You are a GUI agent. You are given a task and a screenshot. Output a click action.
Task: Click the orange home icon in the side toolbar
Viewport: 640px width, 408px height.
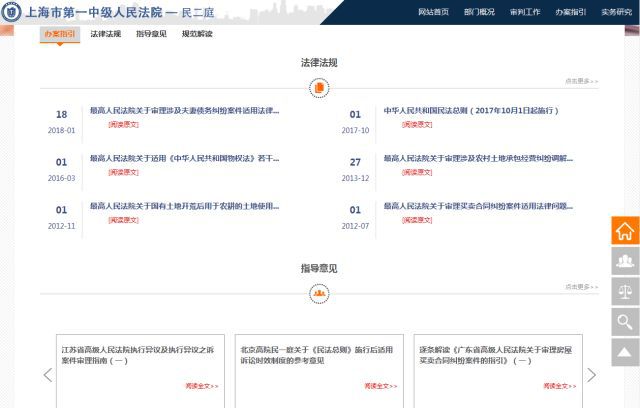point(625,231)
